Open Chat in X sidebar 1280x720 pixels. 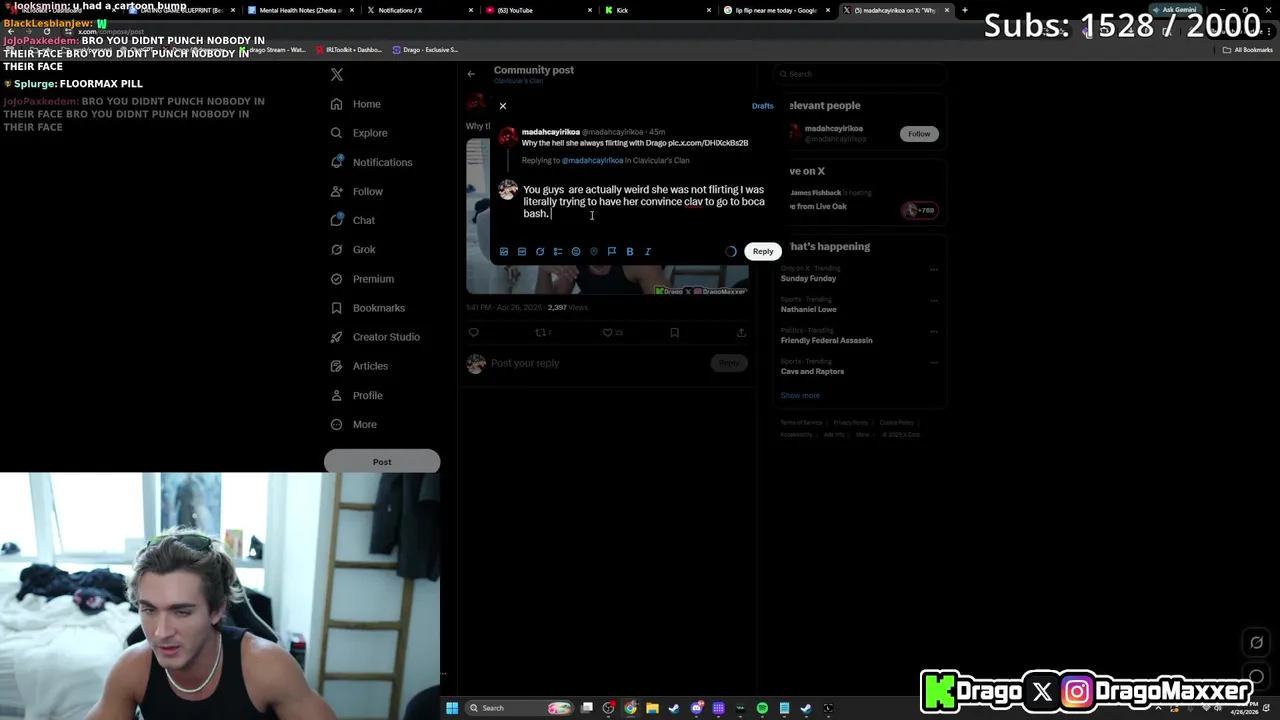[353, 220]
